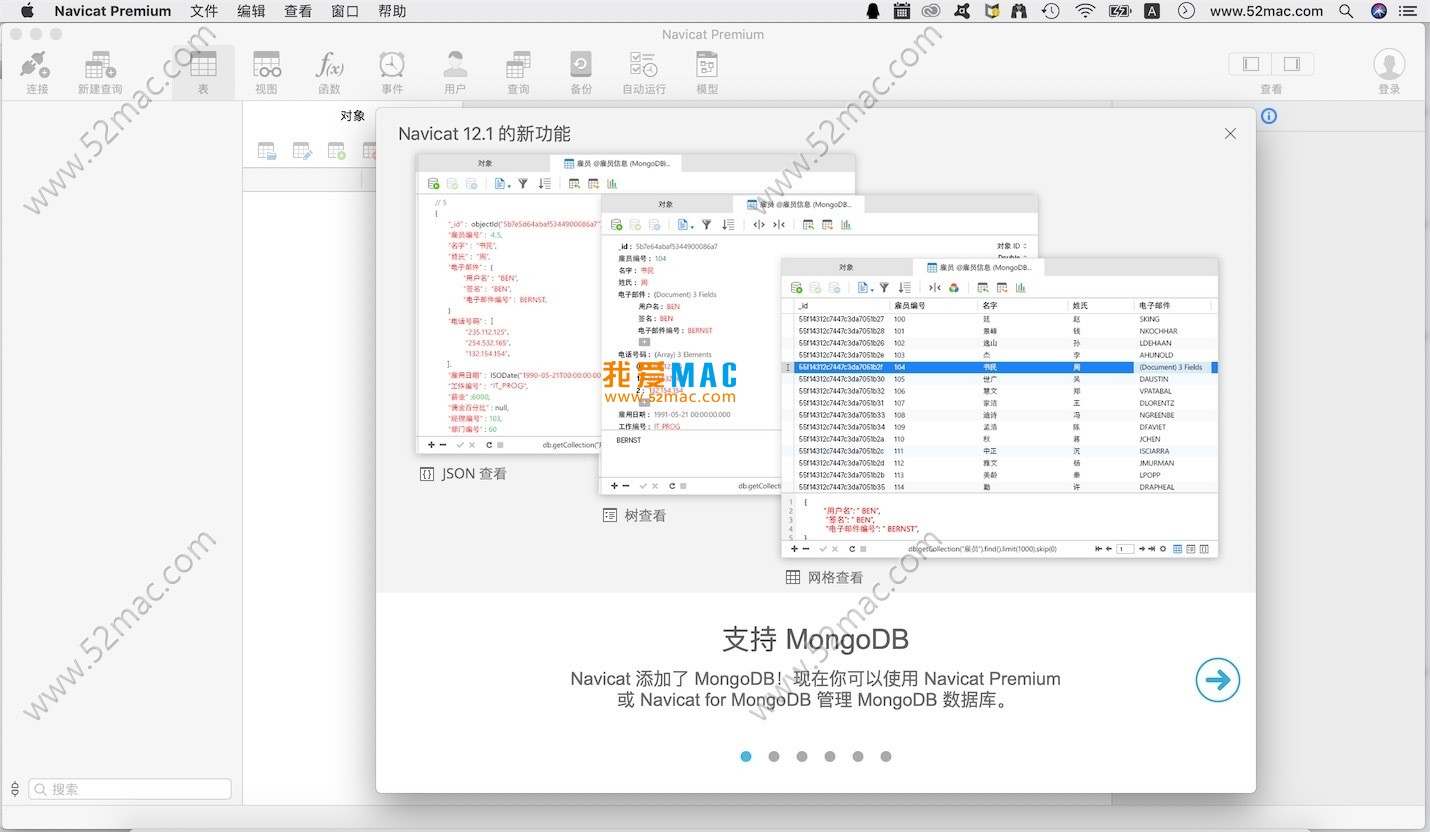Screen dimensions: 1430x832
Task: Select the 对象 tab
Action: [x=353, y=116]
